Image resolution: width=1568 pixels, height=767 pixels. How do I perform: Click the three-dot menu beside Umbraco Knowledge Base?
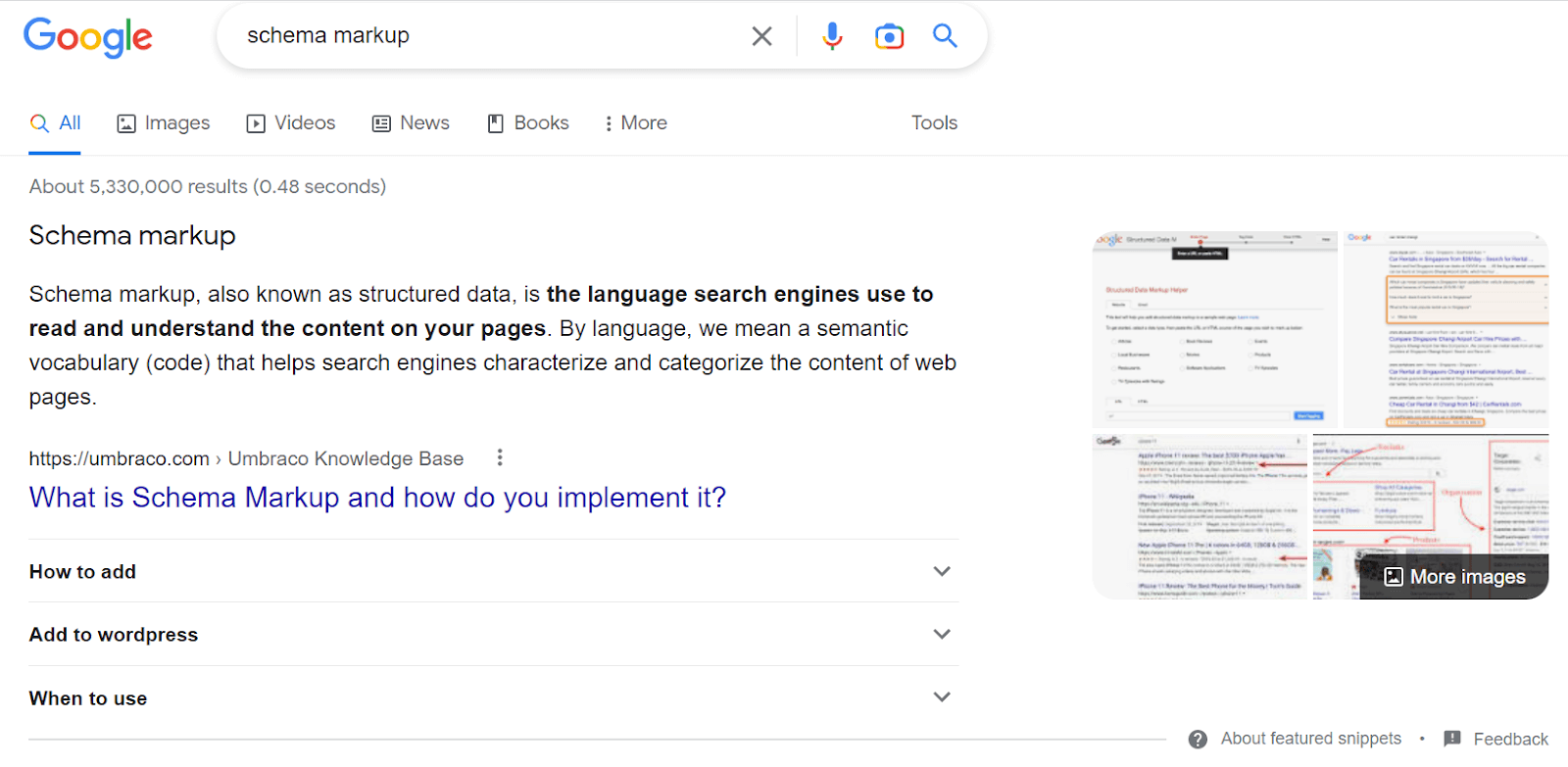point(500,457)
